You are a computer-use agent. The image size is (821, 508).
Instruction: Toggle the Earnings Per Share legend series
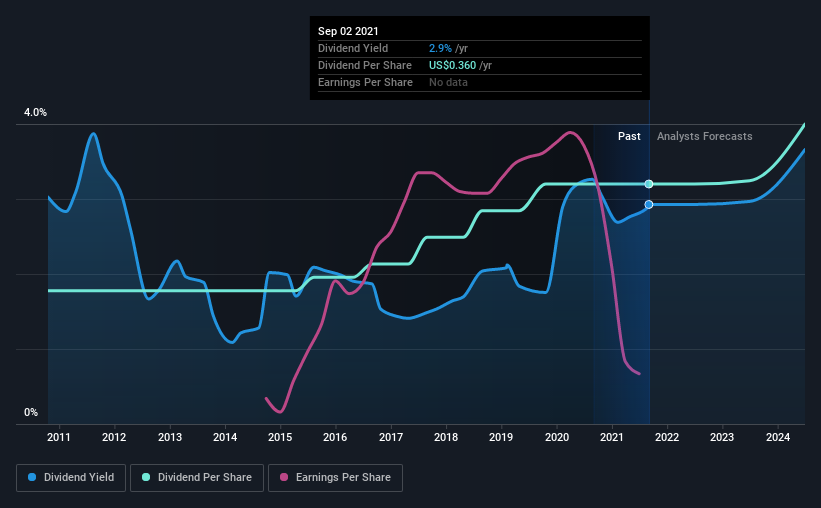(335, 478)
